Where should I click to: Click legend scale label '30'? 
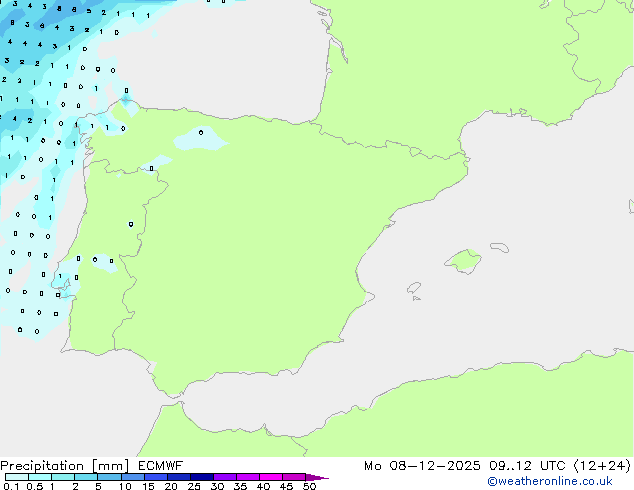tap(217, 486)
